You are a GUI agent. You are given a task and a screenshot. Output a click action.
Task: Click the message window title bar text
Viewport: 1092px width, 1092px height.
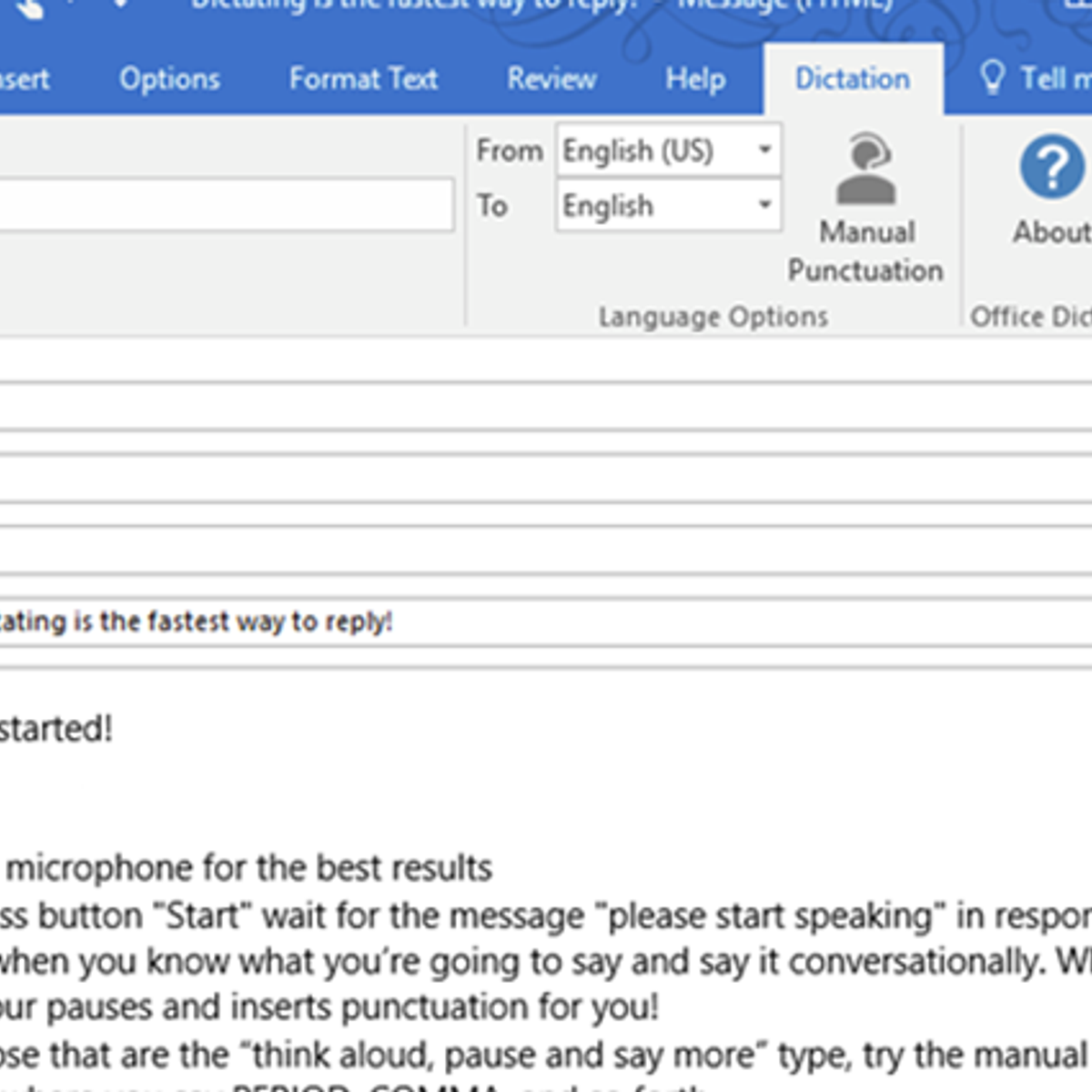(537, 7)
